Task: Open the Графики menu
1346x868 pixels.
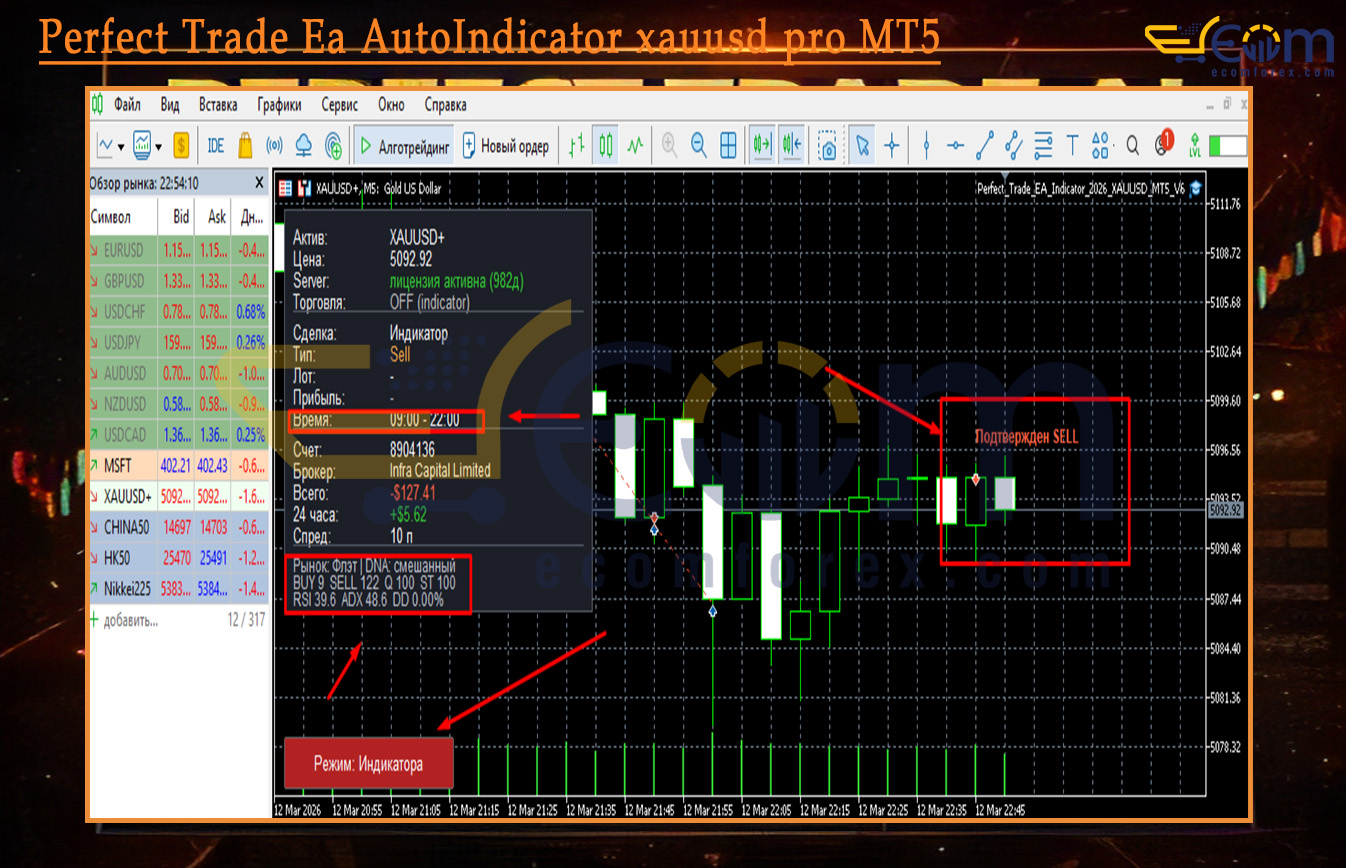Action: click(279, 105)
